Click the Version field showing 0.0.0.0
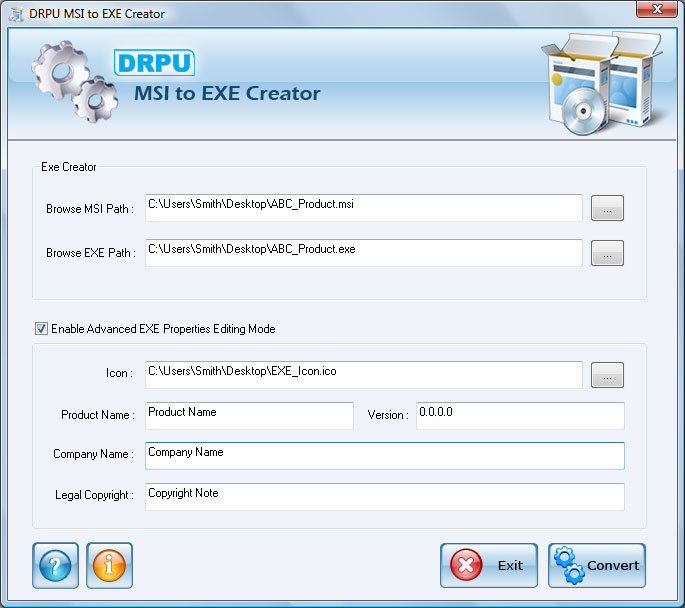Viewport: 685px width, 608px height. pyautogui.click(x=520, y=416)
